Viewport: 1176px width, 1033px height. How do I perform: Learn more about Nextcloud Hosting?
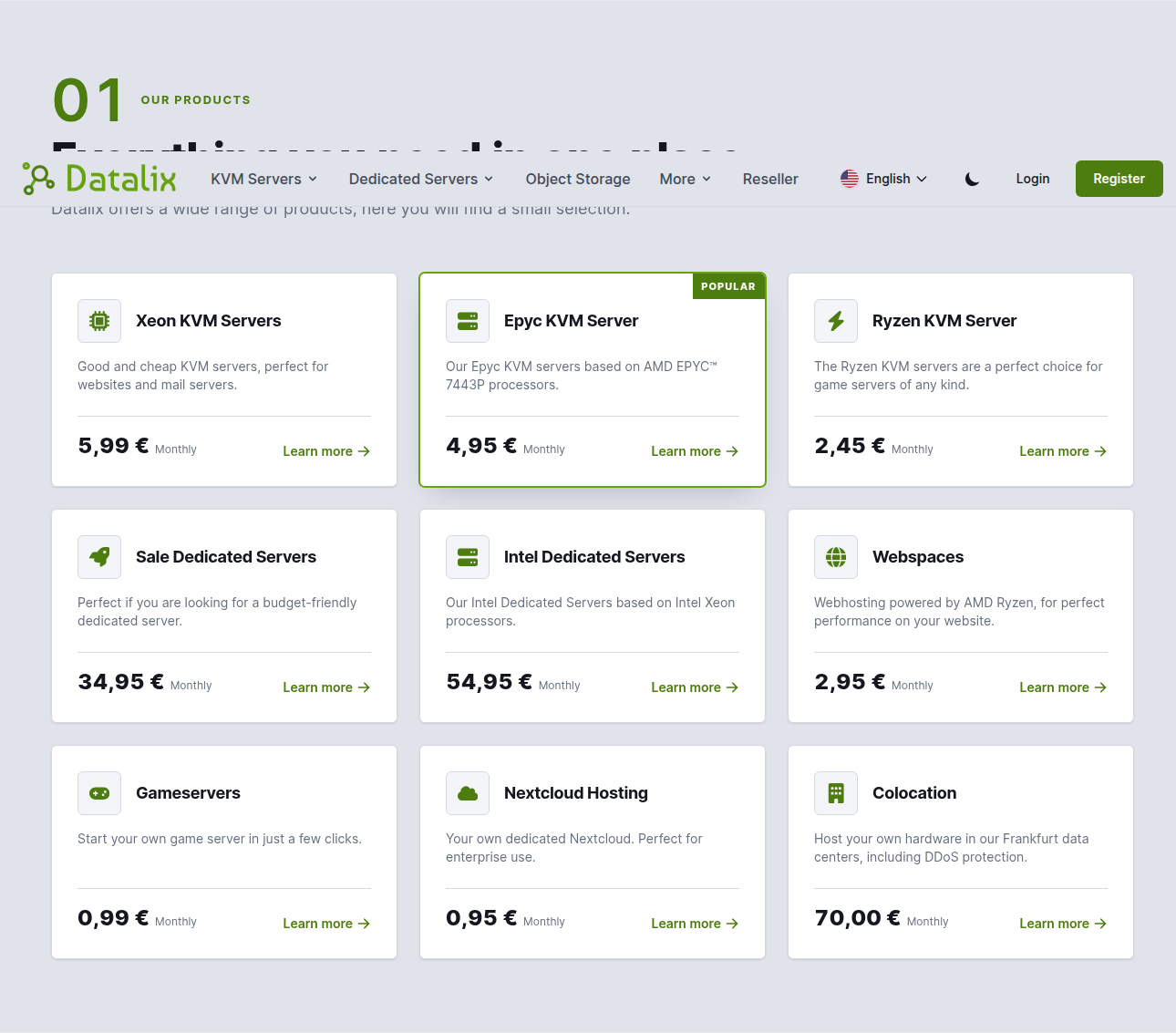pyautogui.click(x=695, y=924)
